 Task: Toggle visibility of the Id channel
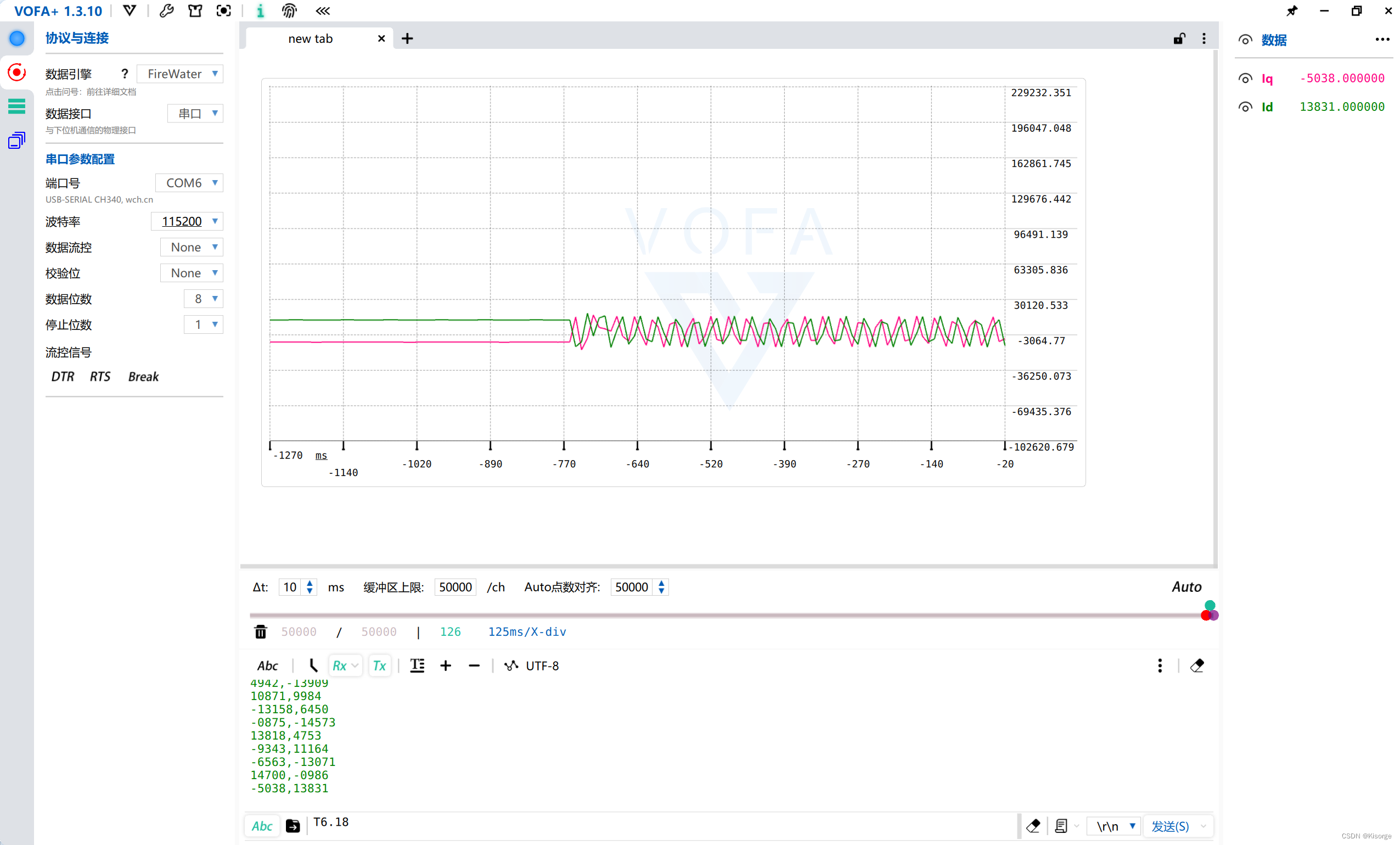point(1245,107)
